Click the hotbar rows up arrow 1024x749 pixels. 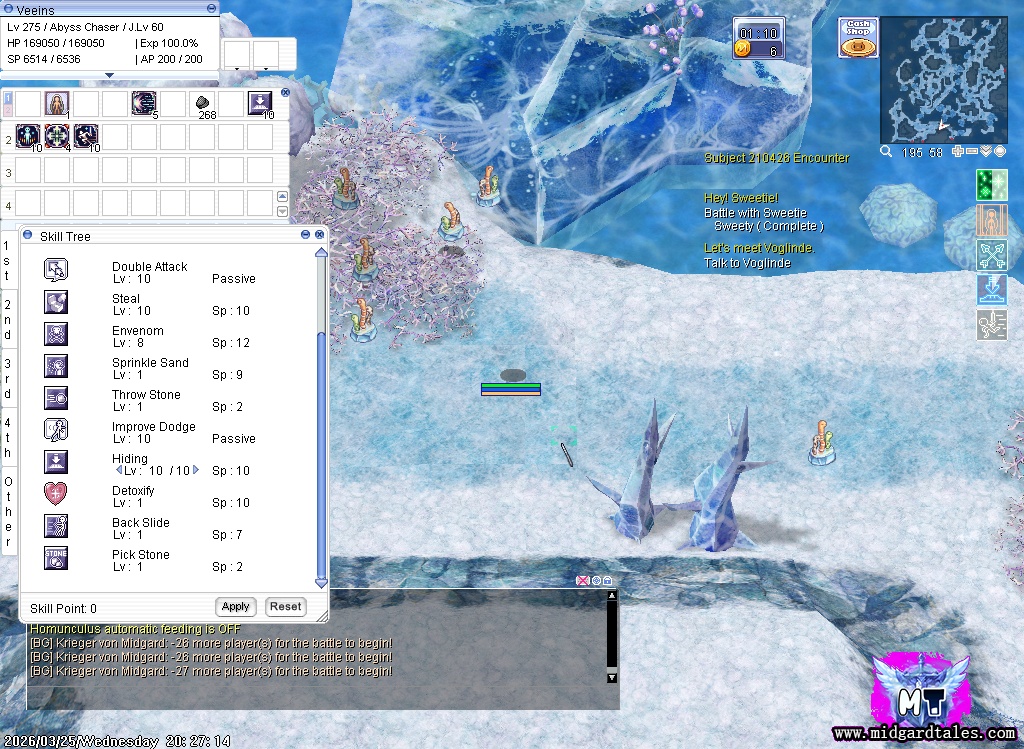[282, 197]
